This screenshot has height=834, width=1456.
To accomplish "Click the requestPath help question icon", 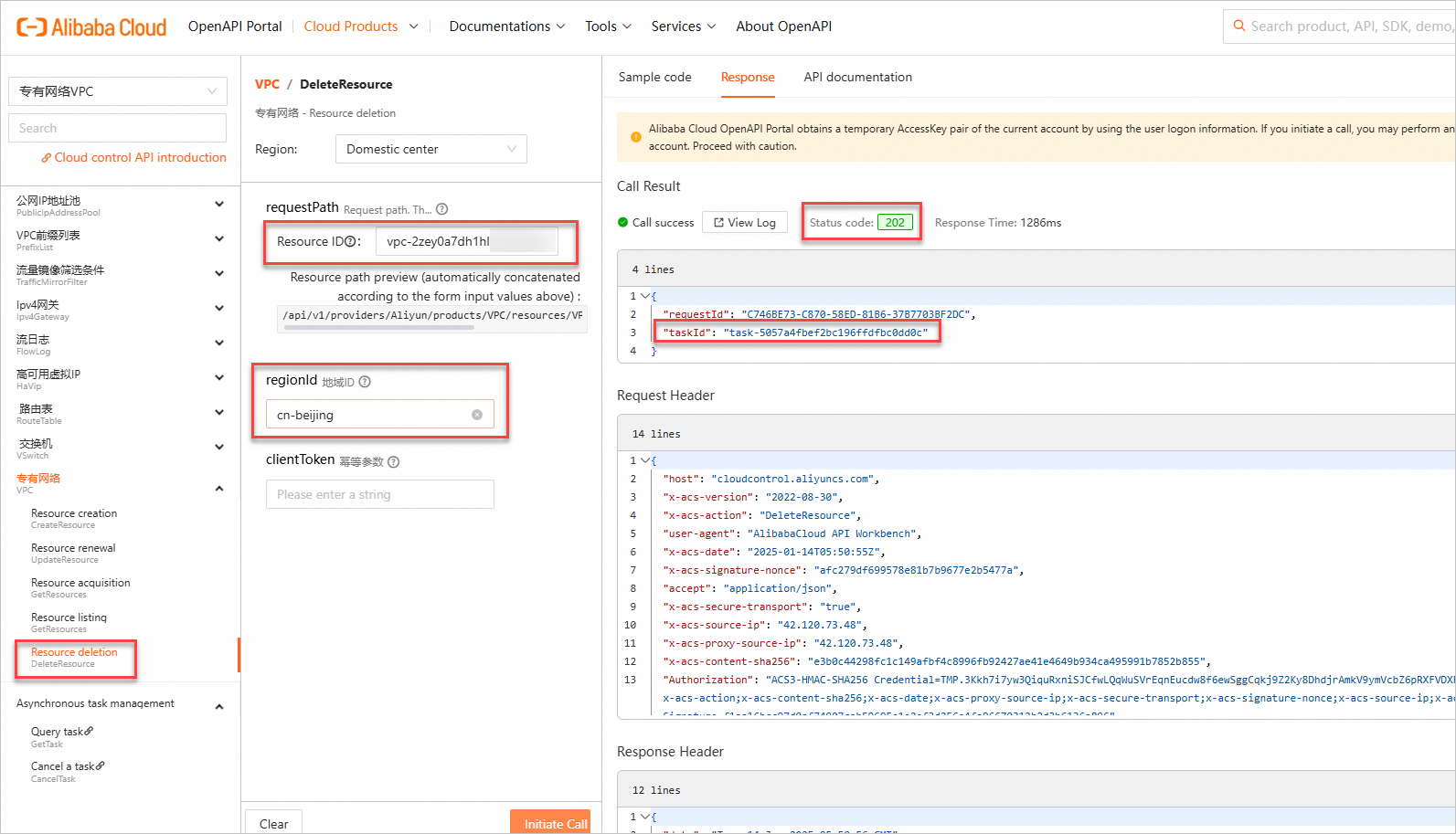I will (x=442, y=209).
